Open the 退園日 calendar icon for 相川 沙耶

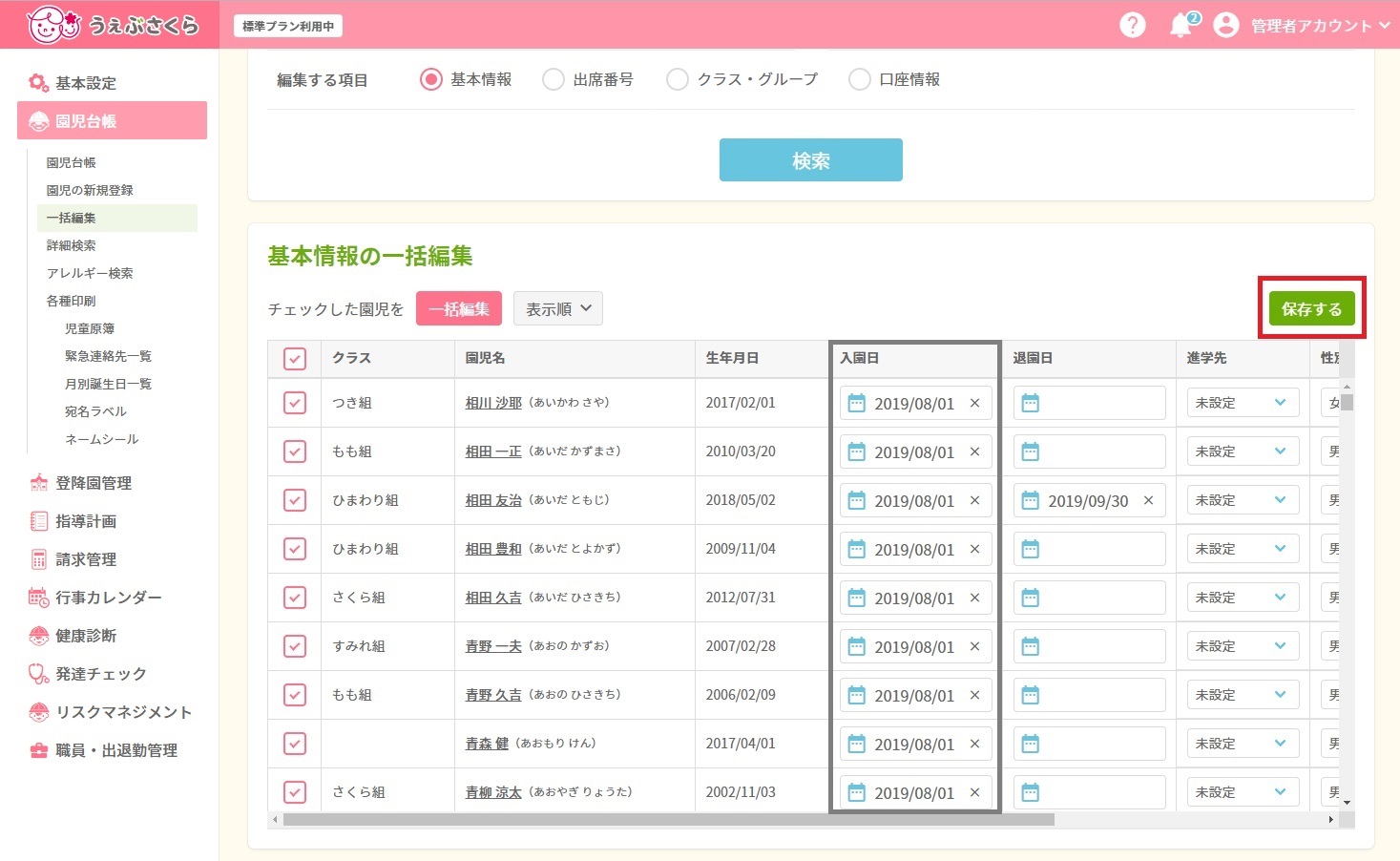click(1030, 403)
